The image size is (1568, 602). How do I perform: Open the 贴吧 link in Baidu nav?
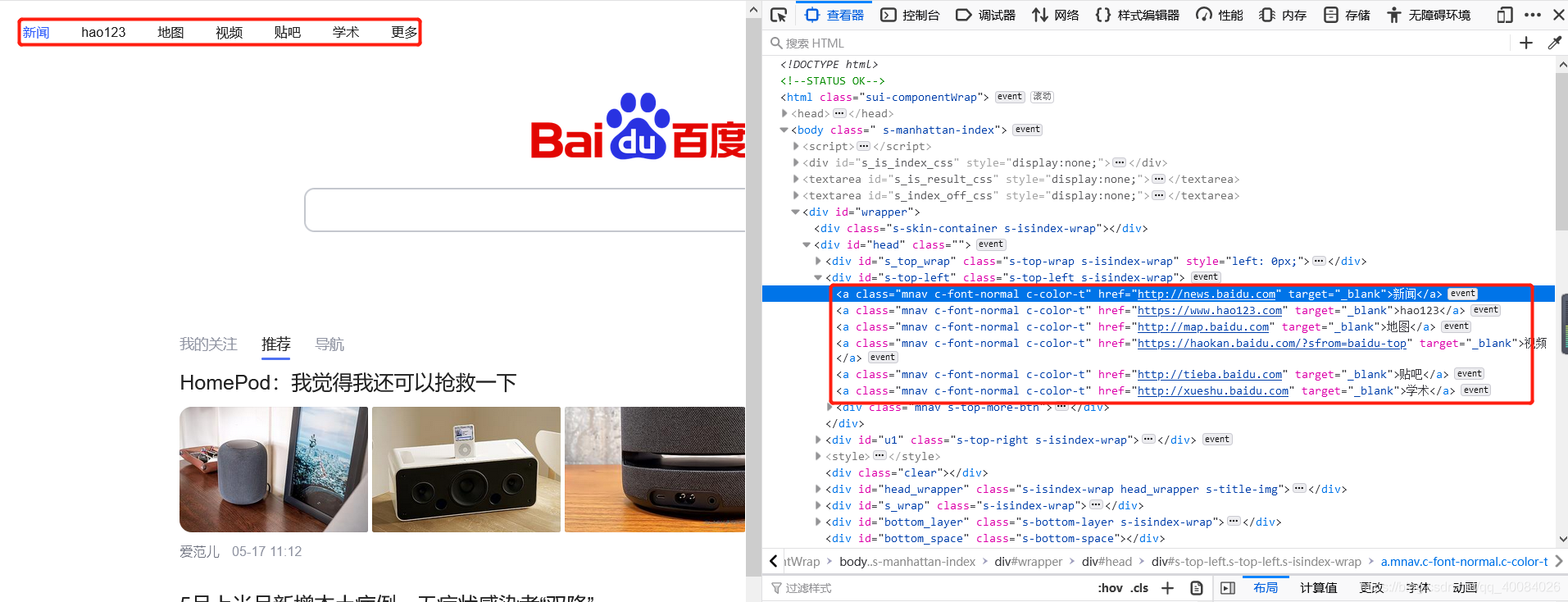(x=287, y=32)
